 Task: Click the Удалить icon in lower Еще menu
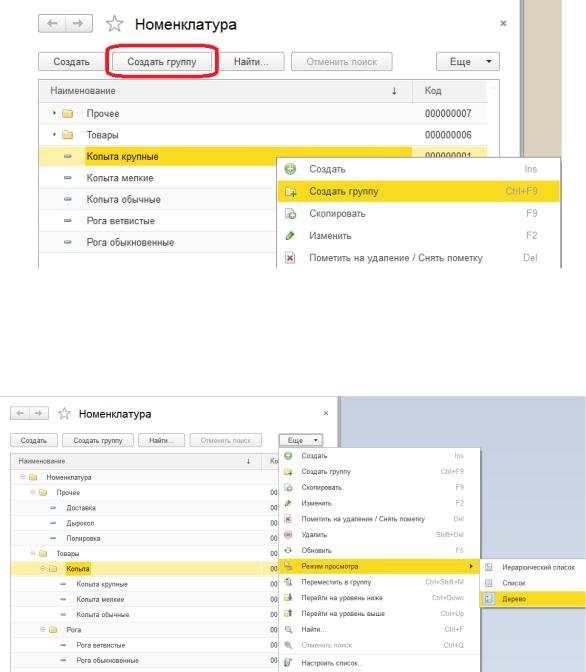288,534
